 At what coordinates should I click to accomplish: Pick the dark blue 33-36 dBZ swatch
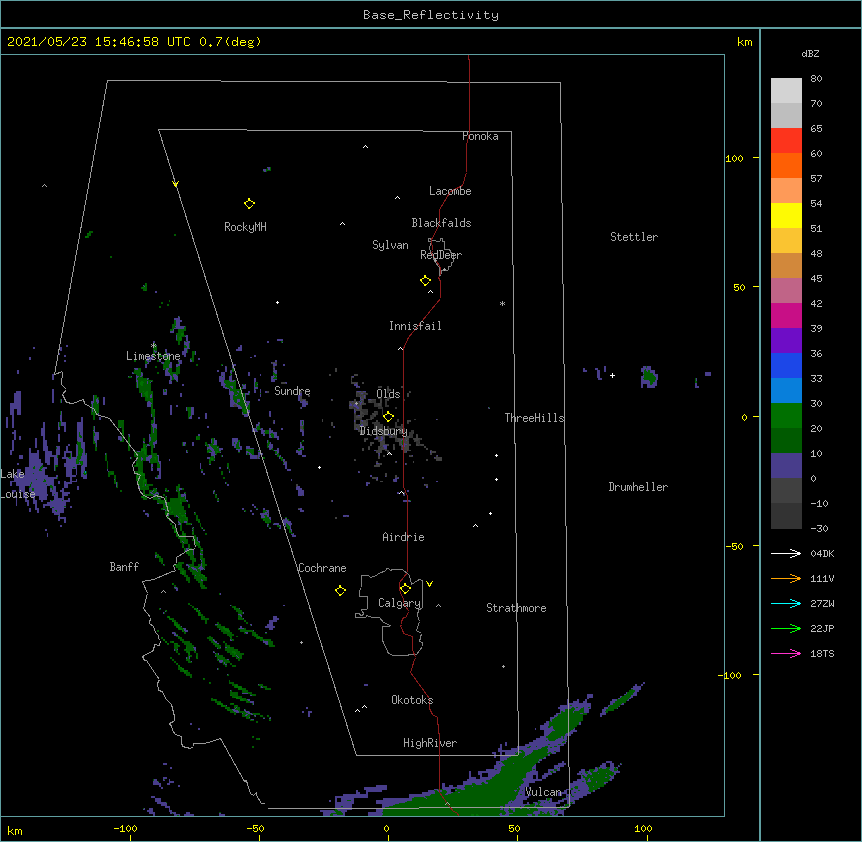[786, 365]
